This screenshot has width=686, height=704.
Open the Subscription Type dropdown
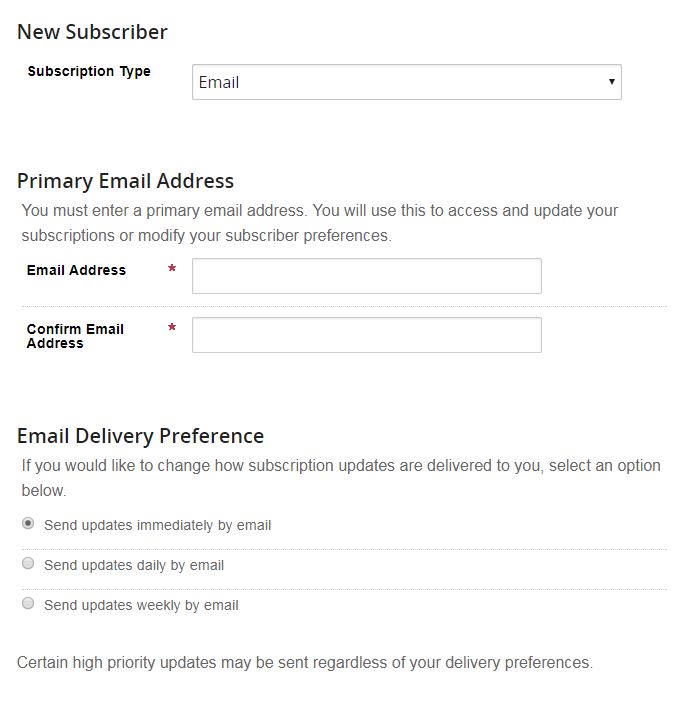[x=406, y=82]
